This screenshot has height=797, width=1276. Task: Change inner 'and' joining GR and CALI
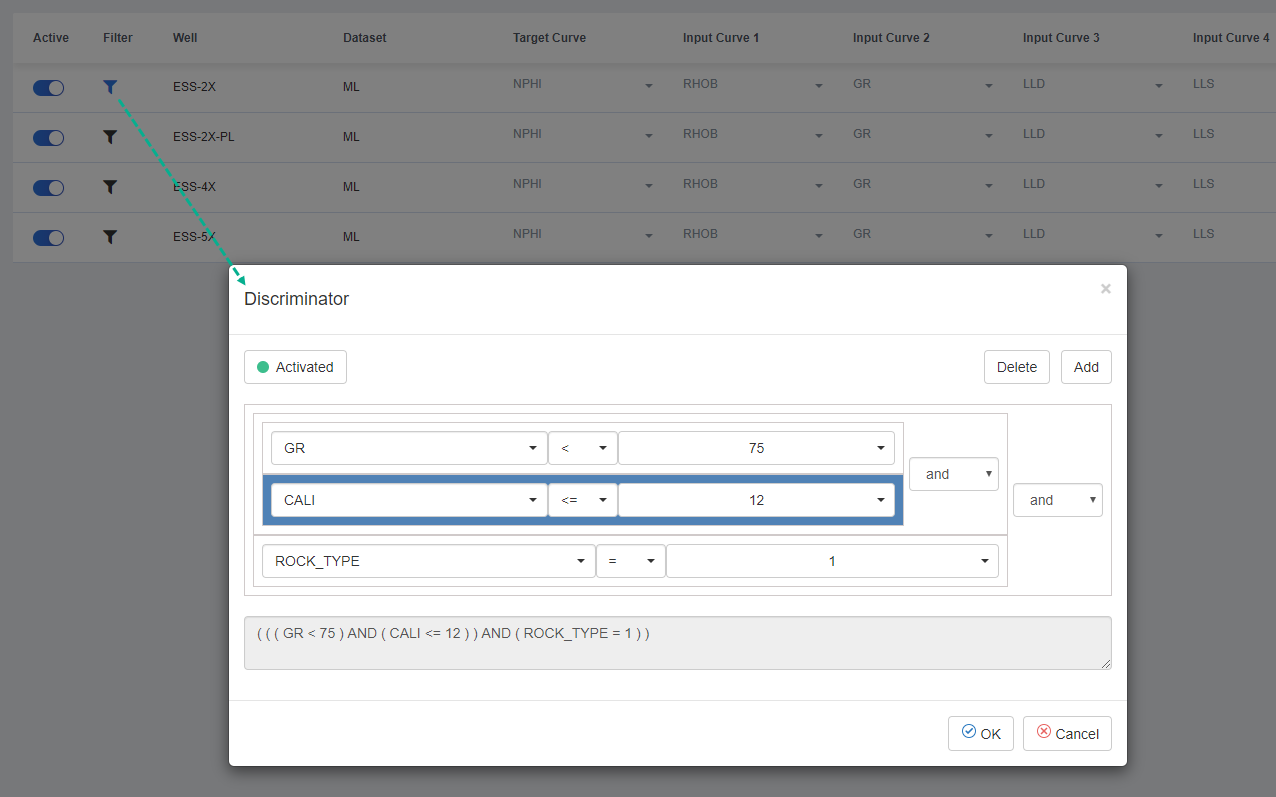(953, 474)
